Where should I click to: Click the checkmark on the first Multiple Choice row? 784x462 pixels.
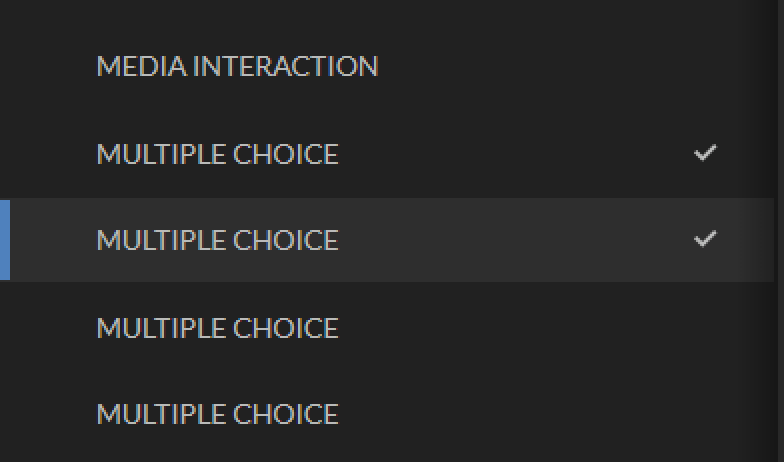[x=705, y=153]
